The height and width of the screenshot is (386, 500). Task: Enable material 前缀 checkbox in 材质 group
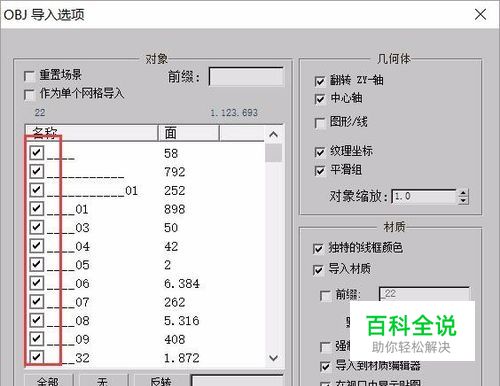pyautogui.click(x=325, y=295)
